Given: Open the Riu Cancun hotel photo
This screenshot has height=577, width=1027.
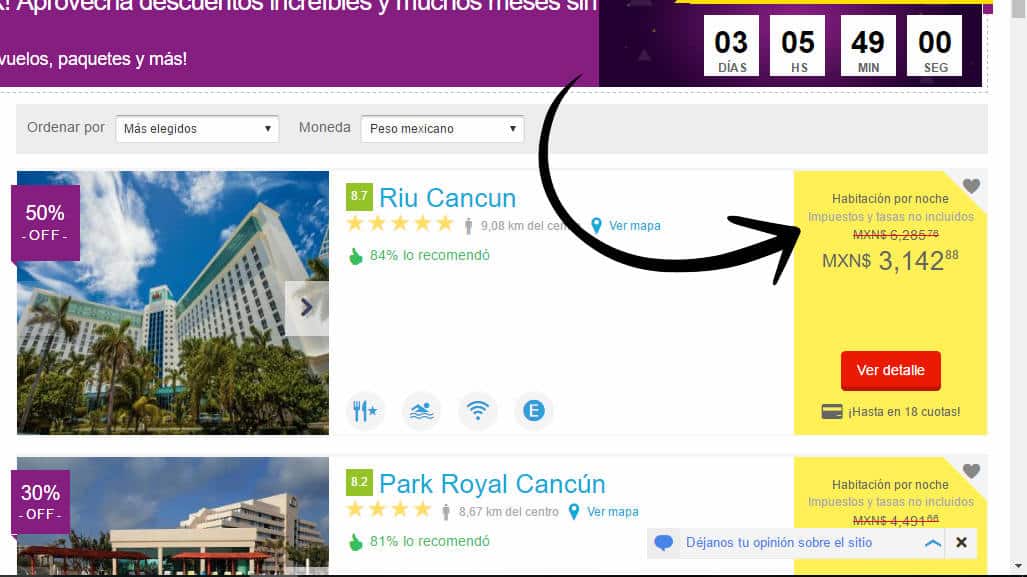Looking at the screenshot, I should click(x=173, y=303).
